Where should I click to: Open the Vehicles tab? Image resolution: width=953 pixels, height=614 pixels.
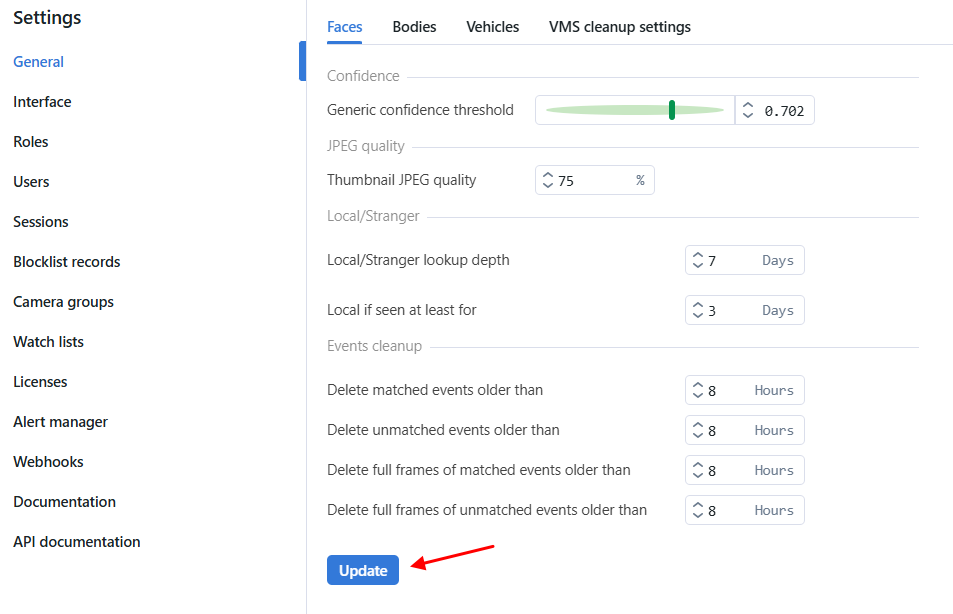click(492, 27)
